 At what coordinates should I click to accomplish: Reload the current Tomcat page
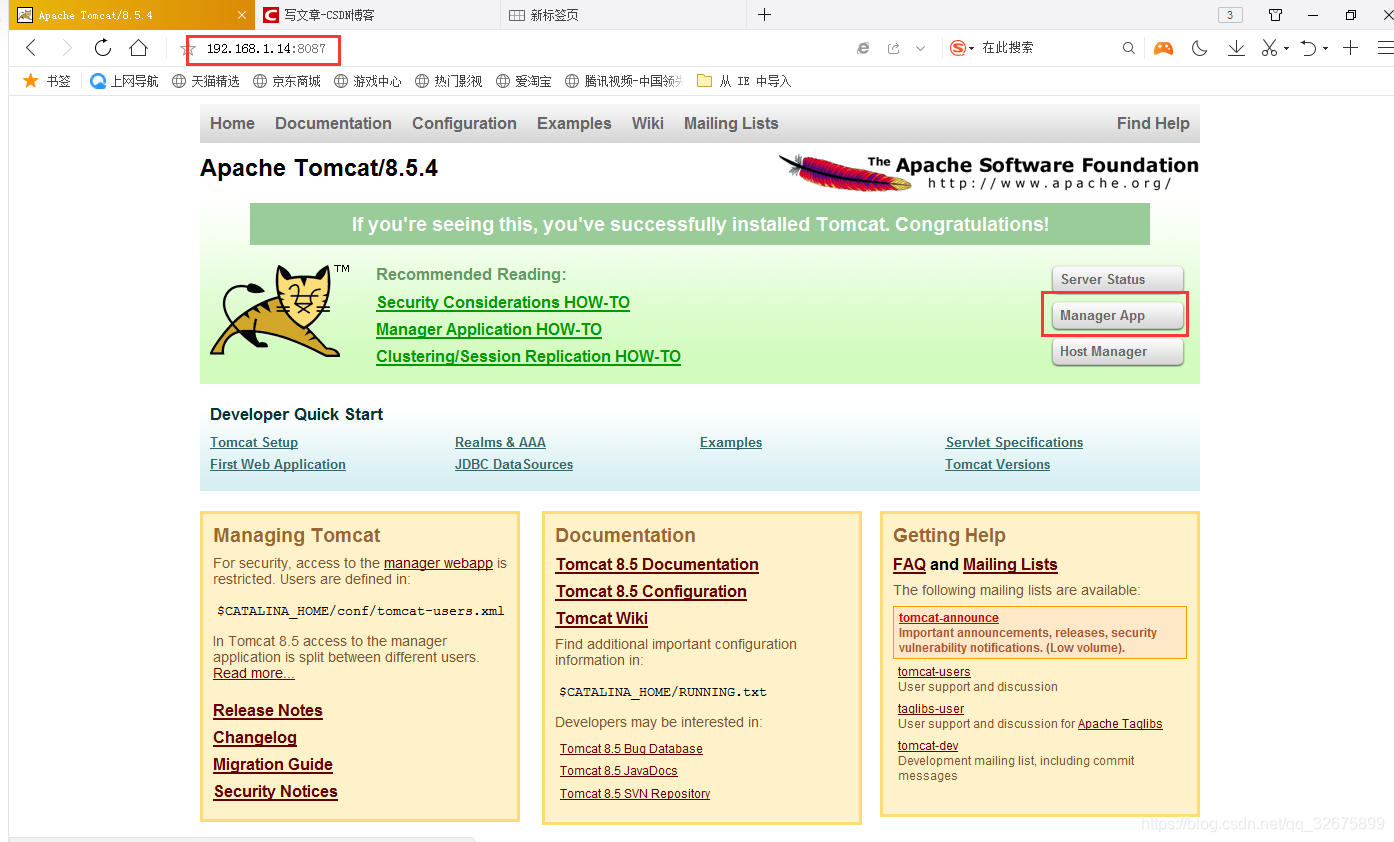coord(102,48)
